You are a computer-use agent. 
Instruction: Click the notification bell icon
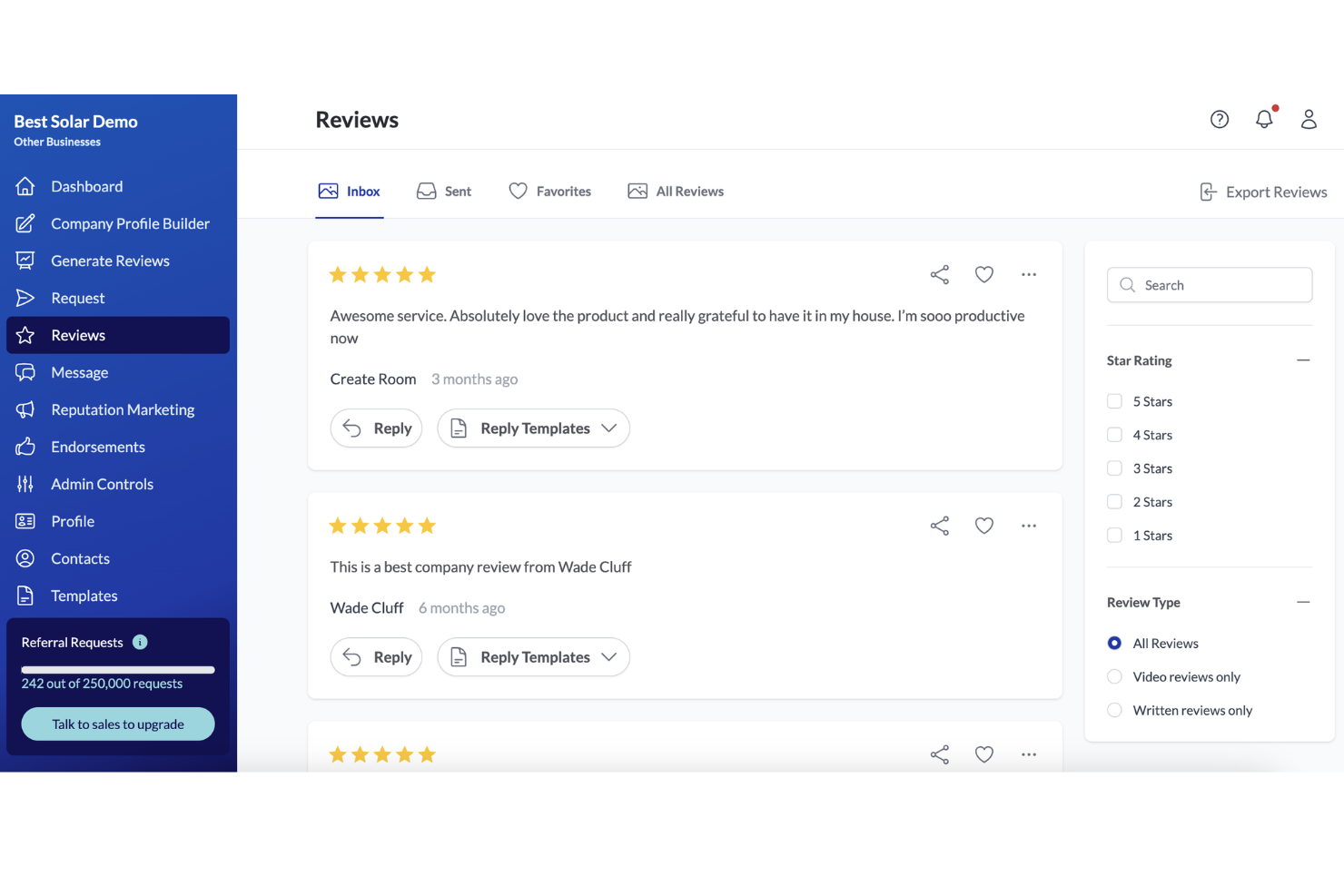pos(1263,119)
